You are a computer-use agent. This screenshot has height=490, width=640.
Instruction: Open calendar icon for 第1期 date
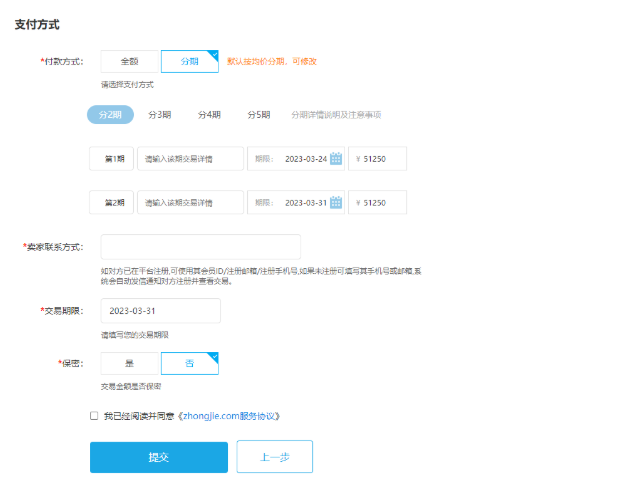[x=336, y=158]
